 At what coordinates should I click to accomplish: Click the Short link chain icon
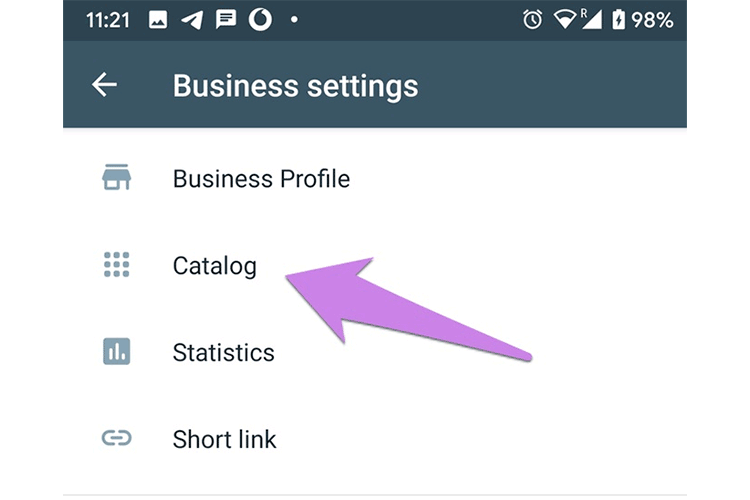coord(117,438)
